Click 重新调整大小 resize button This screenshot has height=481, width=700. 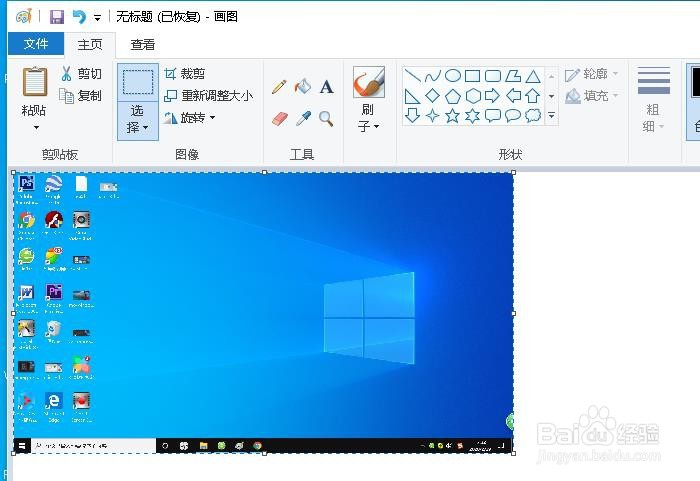[208, 96]
